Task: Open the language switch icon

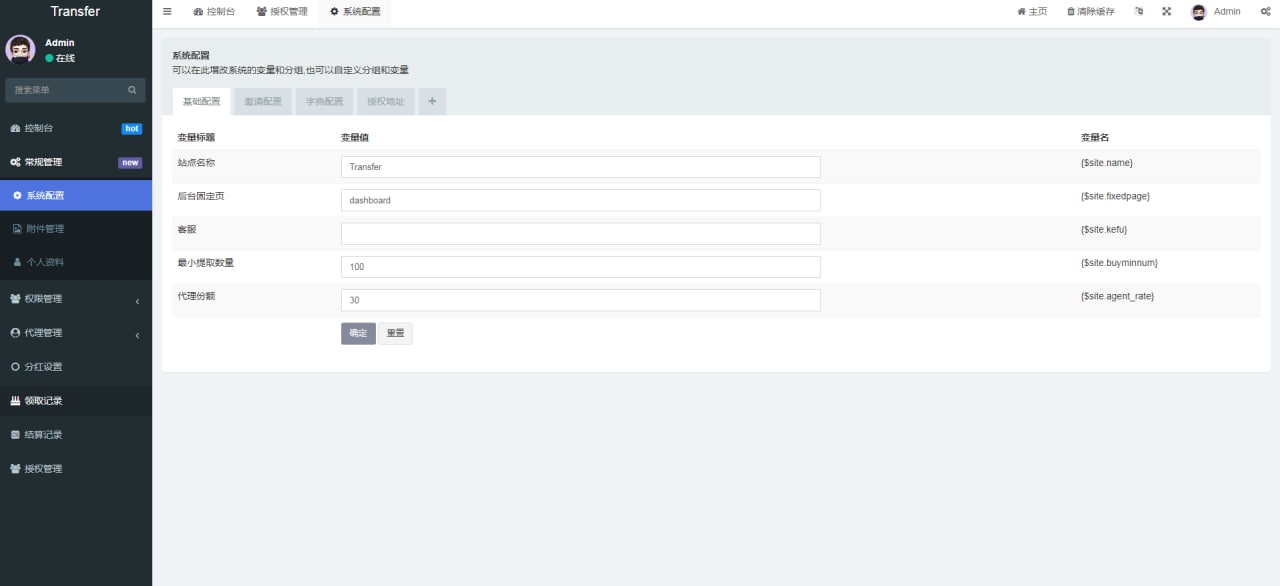Action: pos(1139,12)
